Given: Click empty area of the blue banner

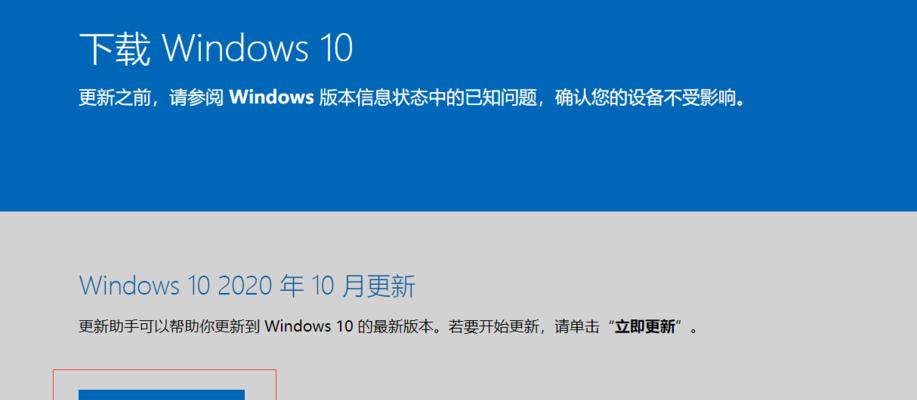Looking at the screenshot, I should point(585,164).
